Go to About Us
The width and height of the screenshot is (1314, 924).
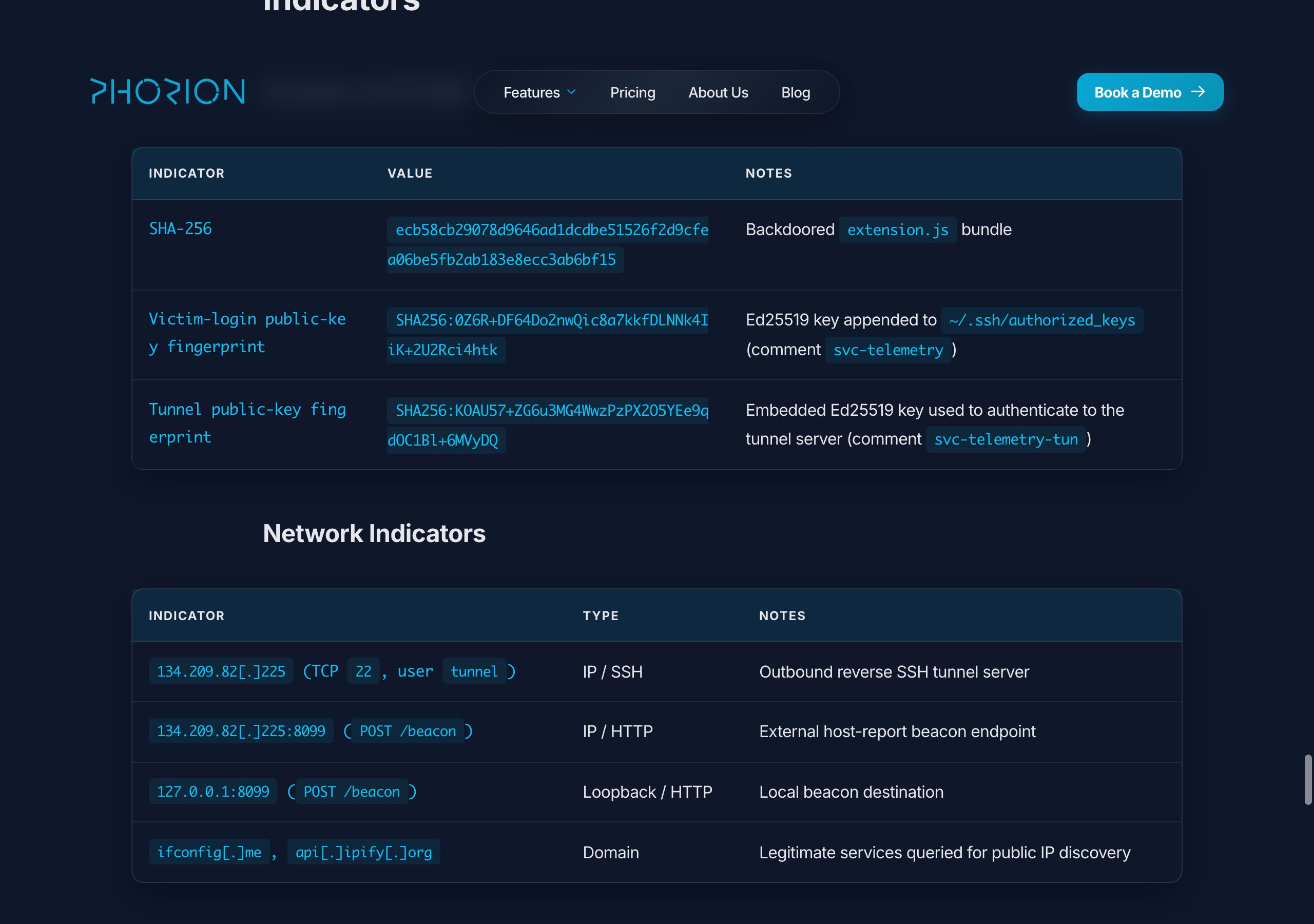point(718,92)
